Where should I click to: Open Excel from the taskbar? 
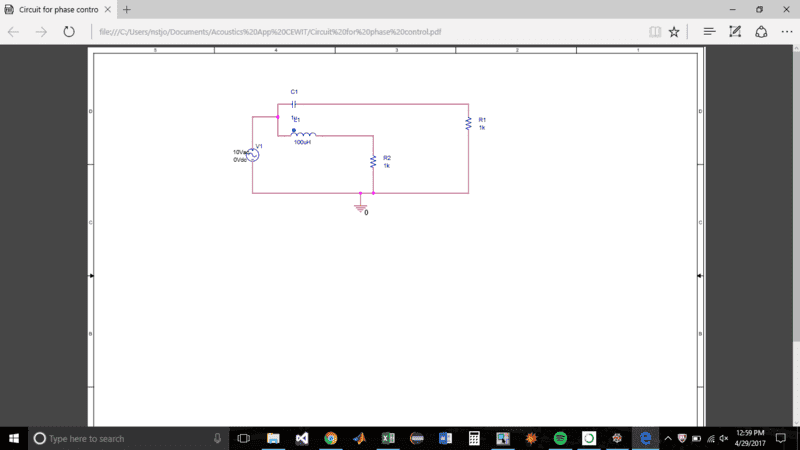click(388, 438)
